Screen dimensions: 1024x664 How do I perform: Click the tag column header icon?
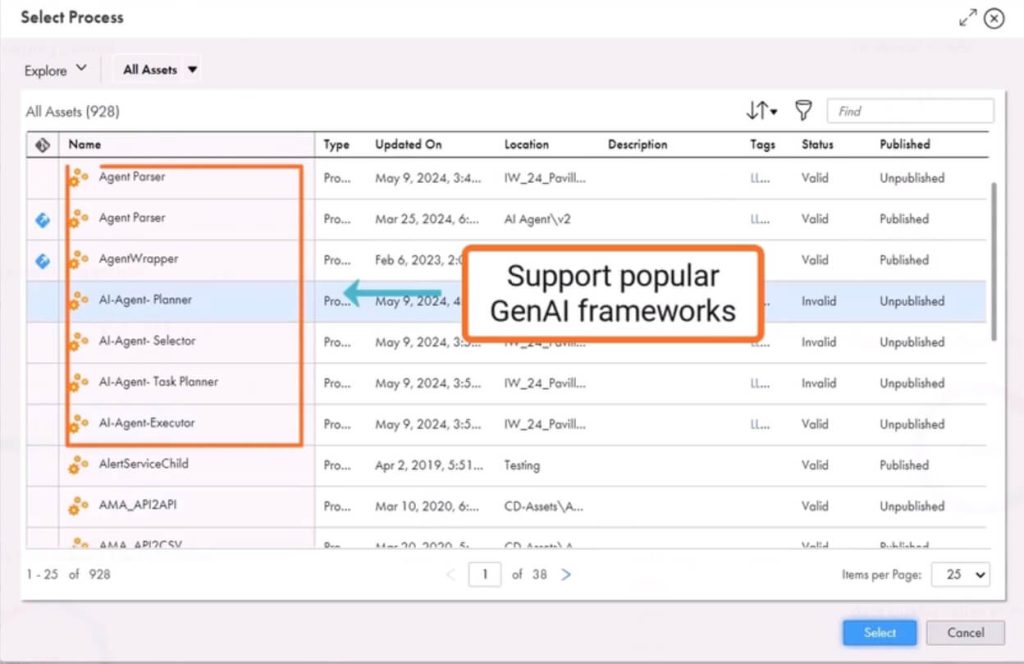tap(42, 145)
